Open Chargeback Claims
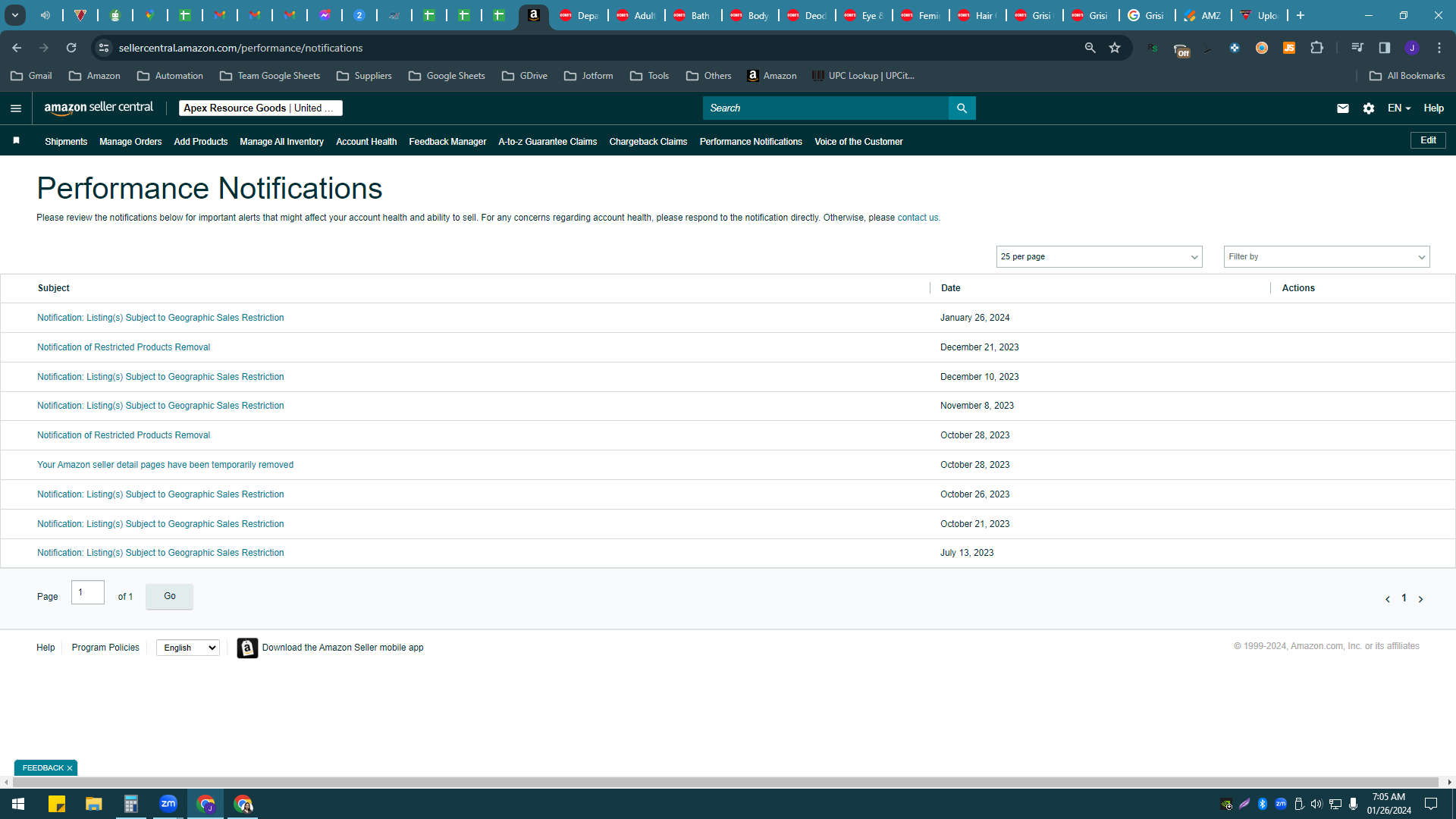This screenshot has width=1456, height=819. tap(648, 142)
